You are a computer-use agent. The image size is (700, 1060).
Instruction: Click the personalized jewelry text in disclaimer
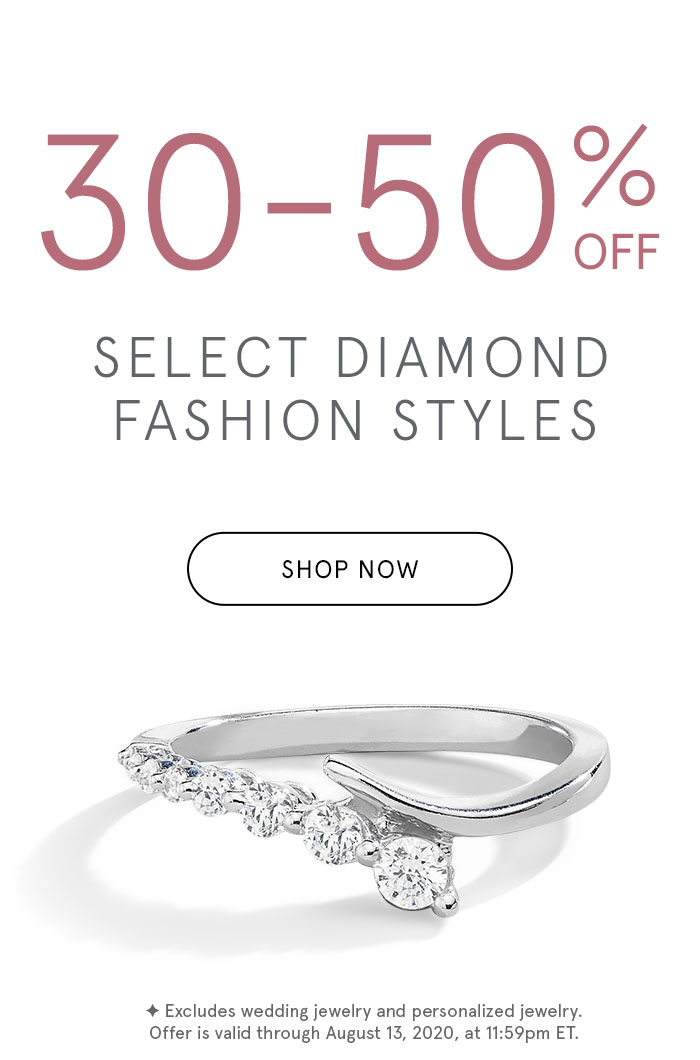pyautogui.click(x=497, y=1011)
